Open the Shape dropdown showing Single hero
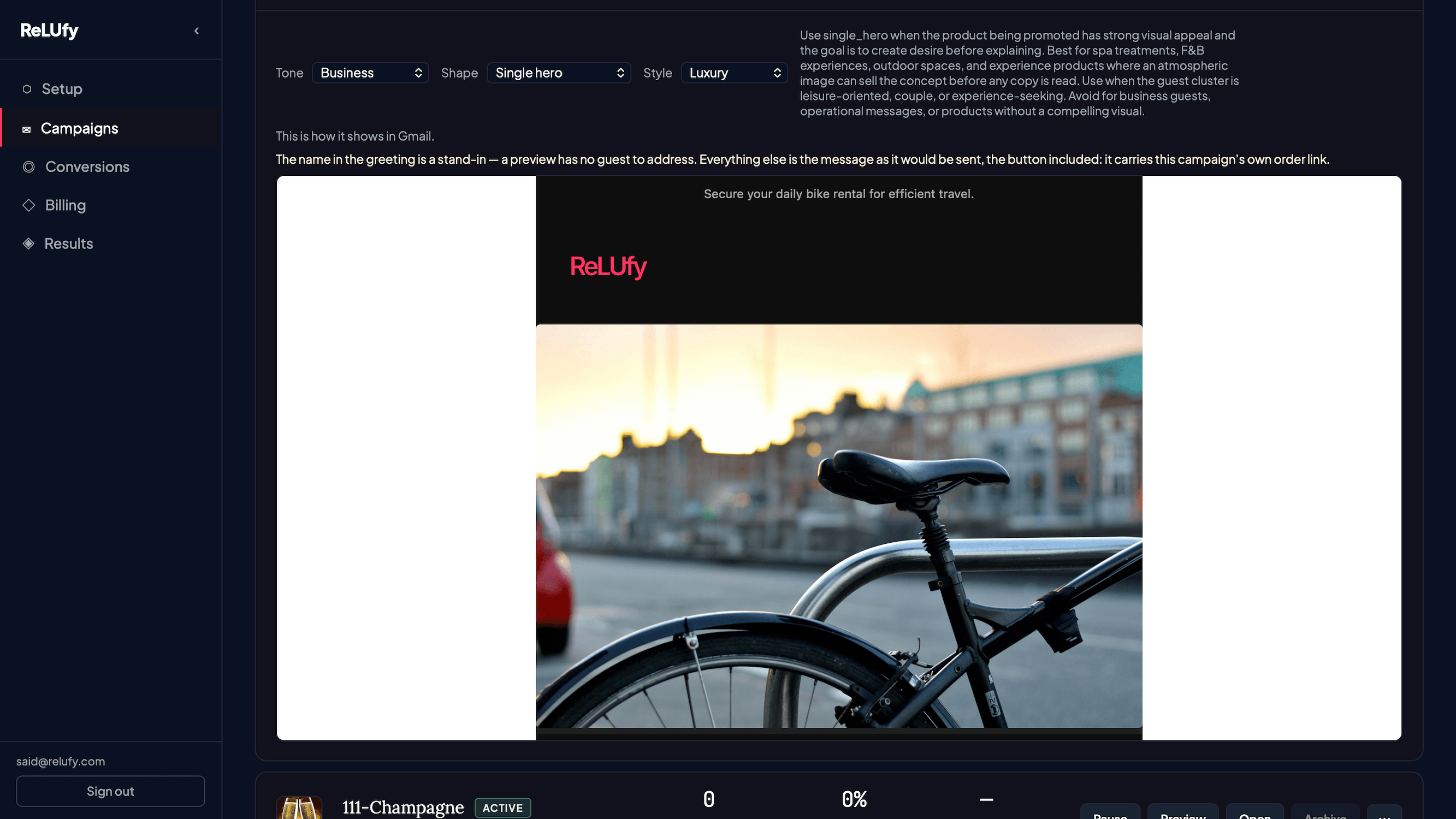Viewport: 1456px width, 819px height. (559, 73)
